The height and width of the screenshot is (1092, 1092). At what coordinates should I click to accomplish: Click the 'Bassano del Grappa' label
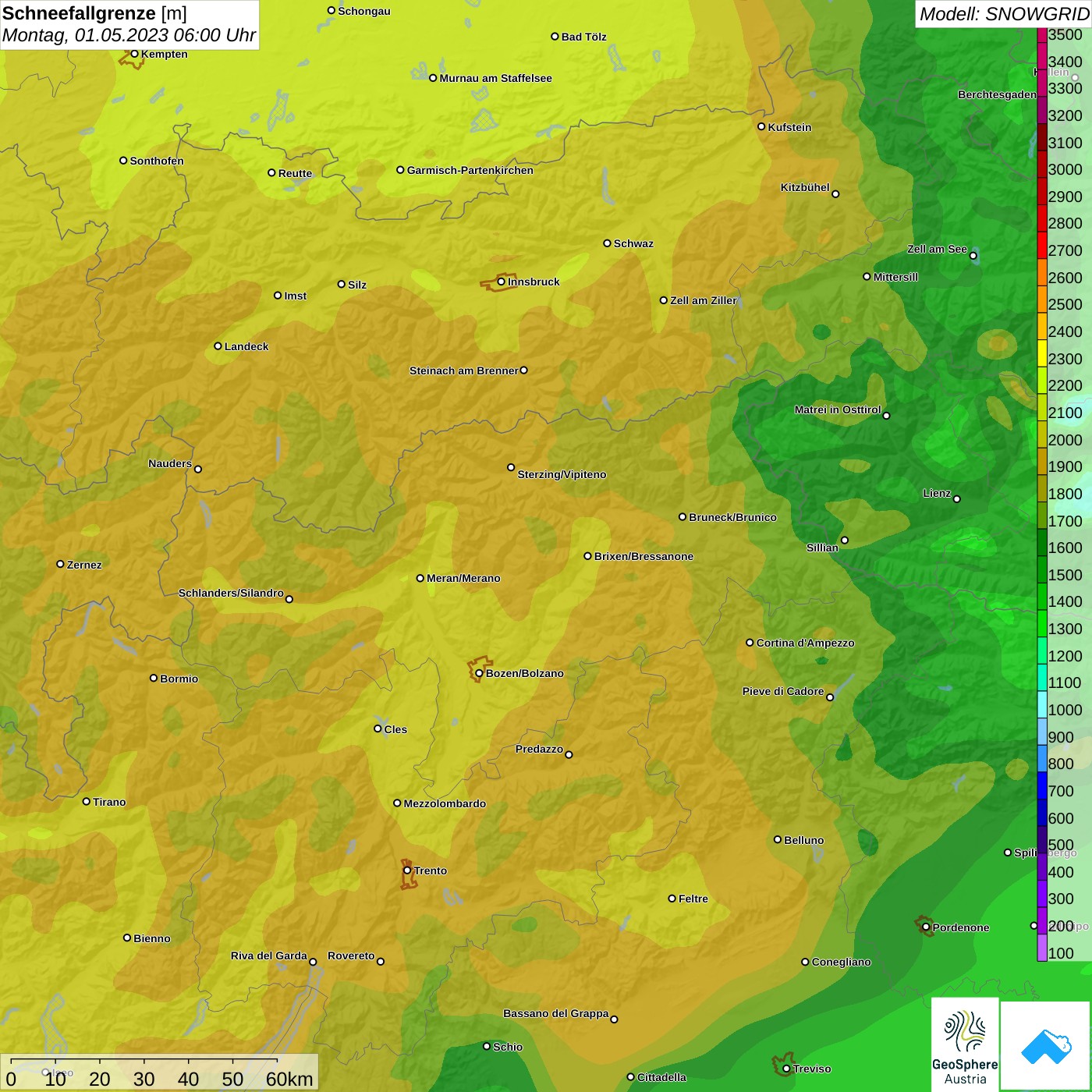pos(556,1013)
